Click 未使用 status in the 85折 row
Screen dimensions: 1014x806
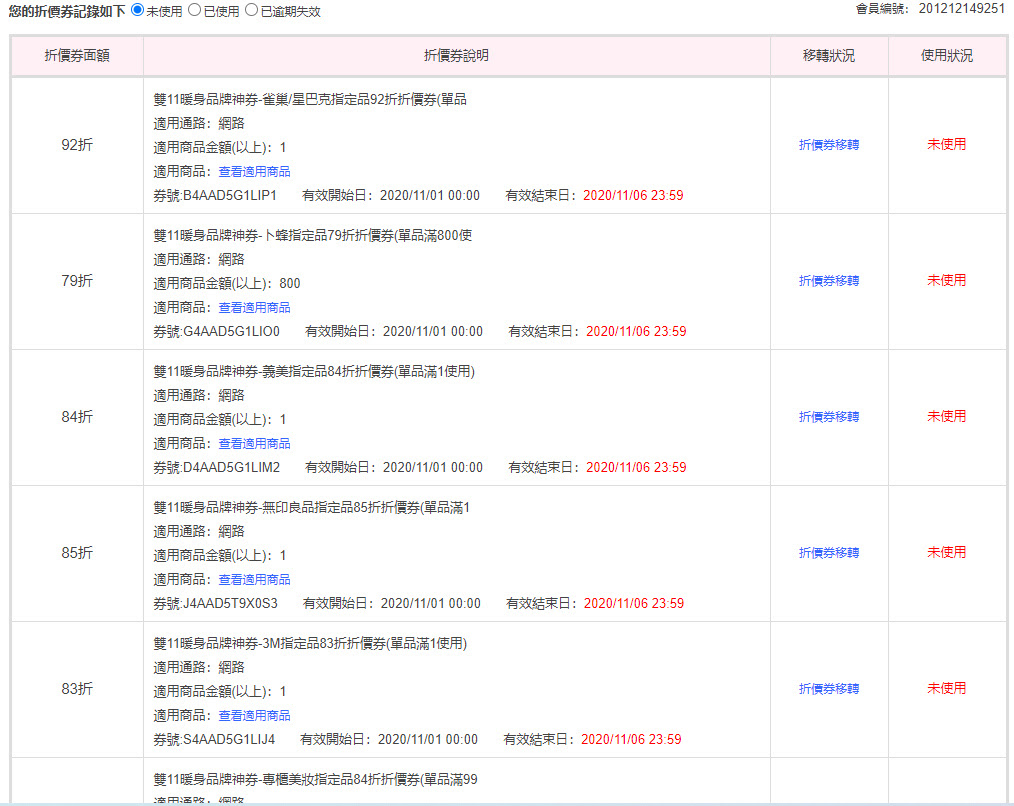[x=947, y=552]
